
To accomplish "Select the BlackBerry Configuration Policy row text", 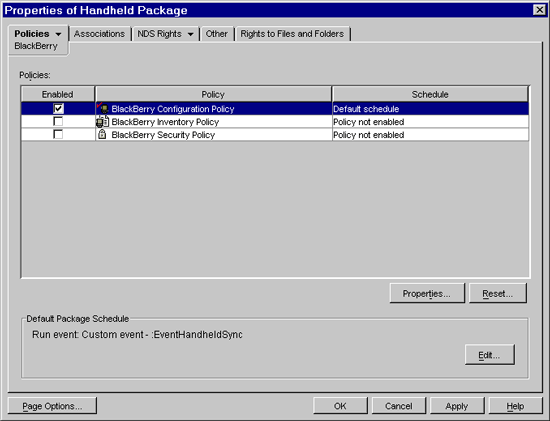I will click(x=173, y=109).
